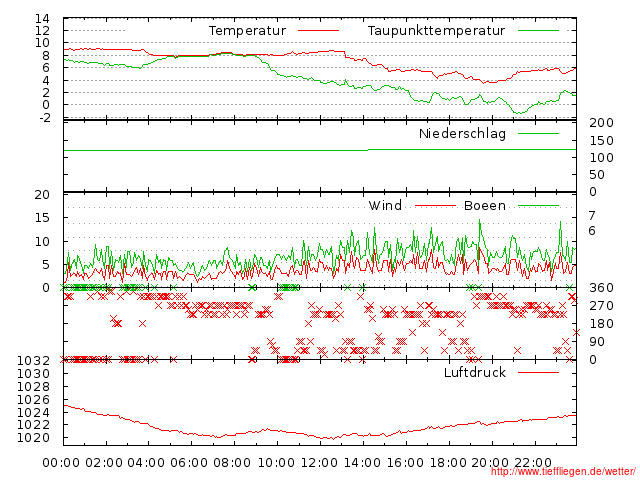640x480 pixels.
Task: Click the 15 wind speed axis value
Action: pos(42,218)
